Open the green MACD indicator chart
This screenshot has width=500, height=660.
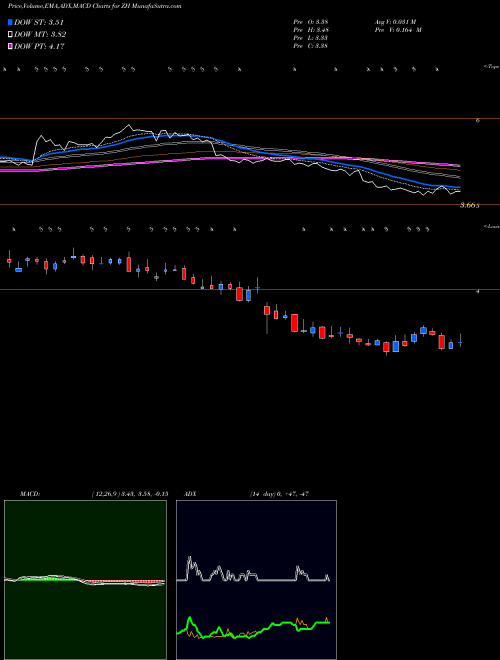pyautogui.click(x=85, y=580)
